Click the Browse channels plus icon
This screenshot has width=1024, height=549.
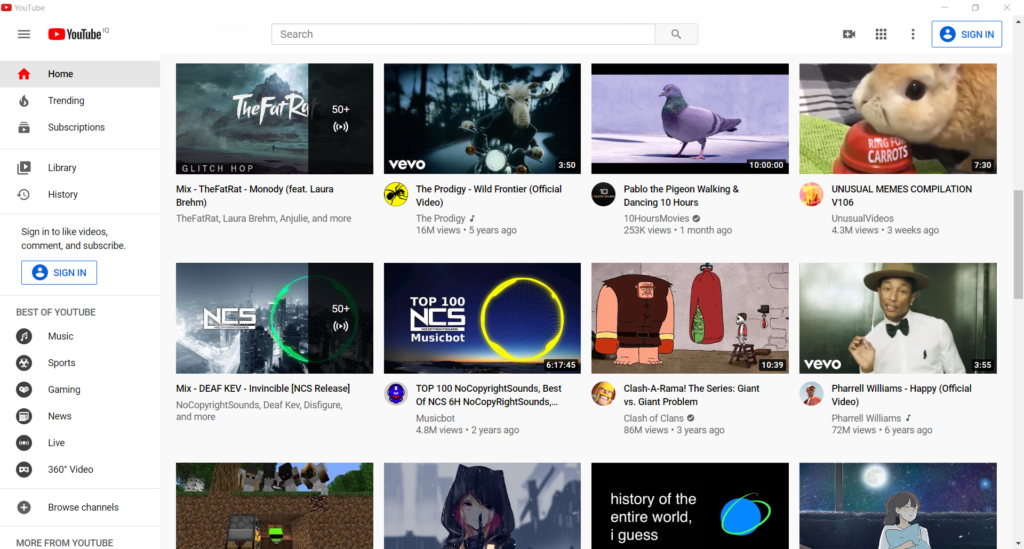pyautogui.click(x=24, y=507)
